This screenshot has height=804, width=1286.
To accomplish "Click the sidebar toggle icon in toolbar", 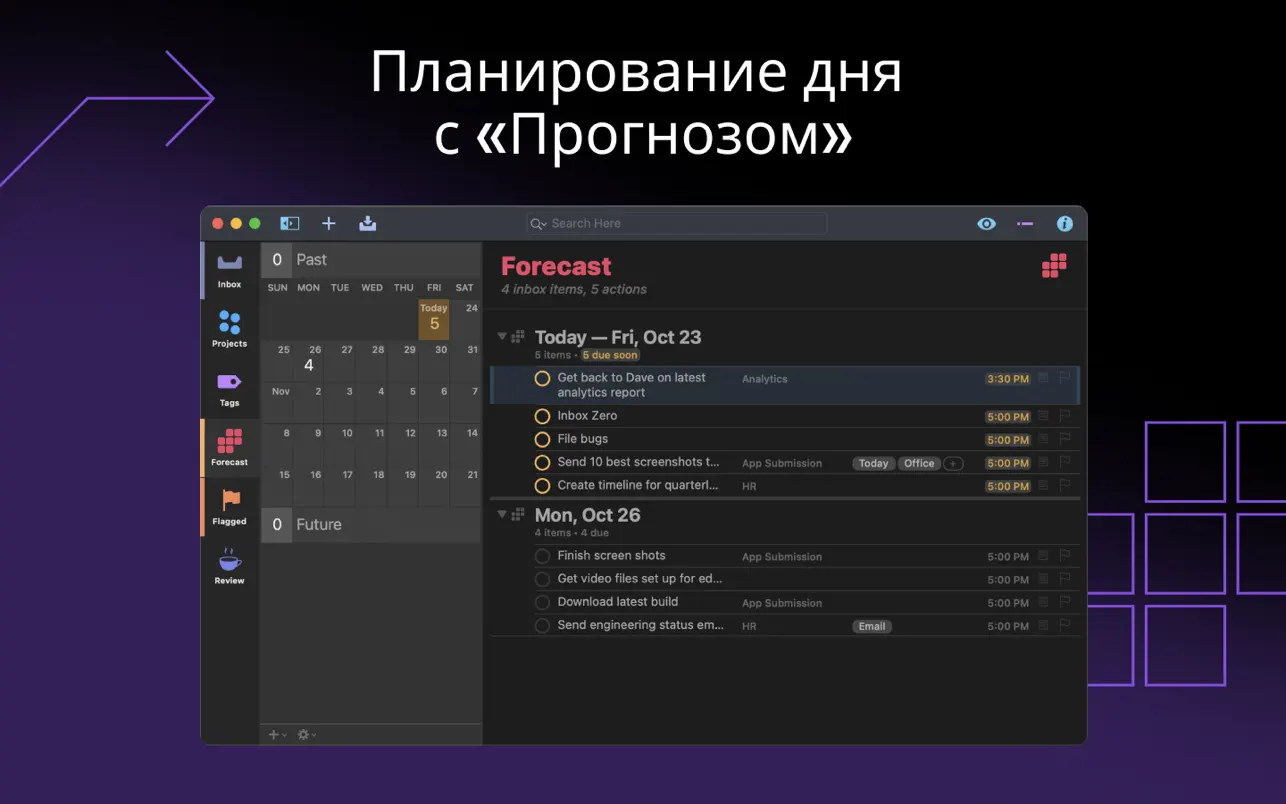I will coord(290,224).
